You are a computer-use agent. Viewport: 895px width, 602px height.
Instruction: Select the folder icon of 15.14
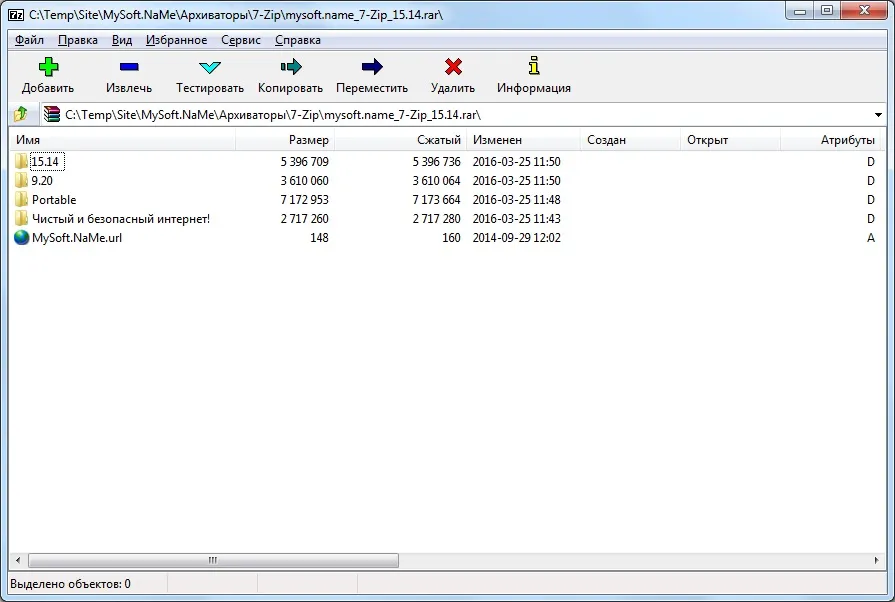click(x=21, y=161)
